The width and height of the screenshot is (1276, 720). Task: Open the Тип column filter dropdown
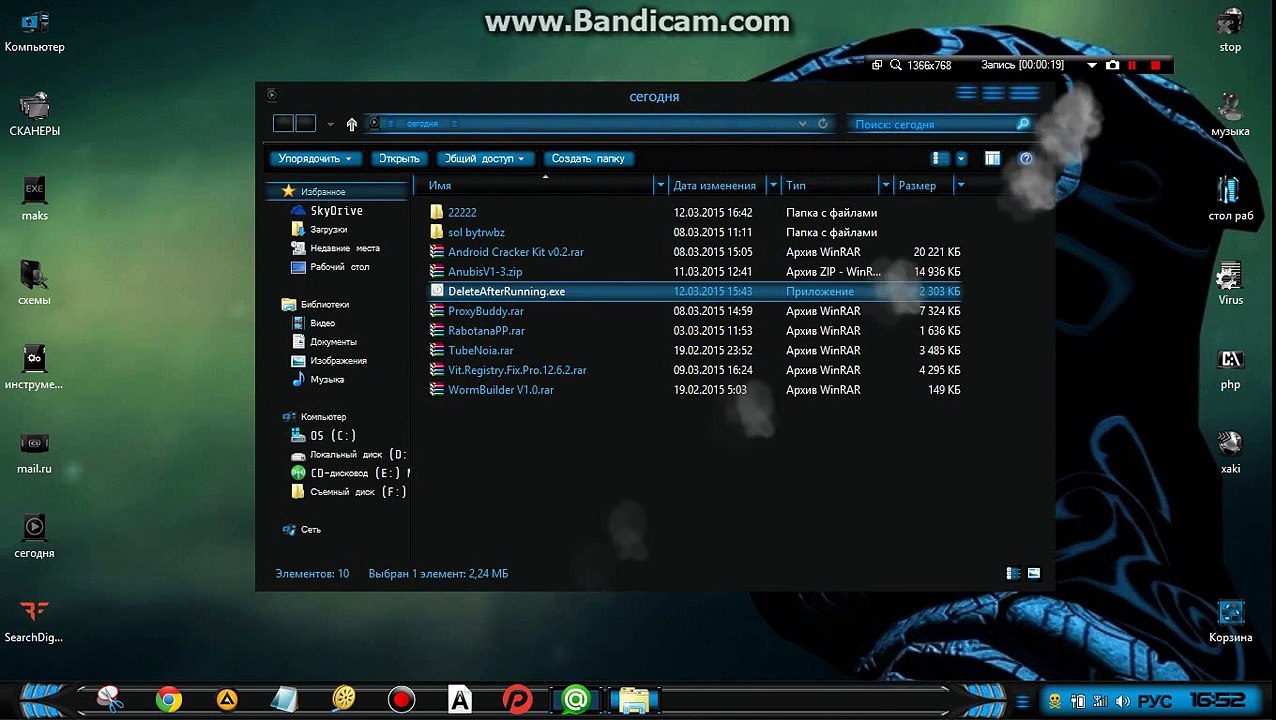pos(885,185)
